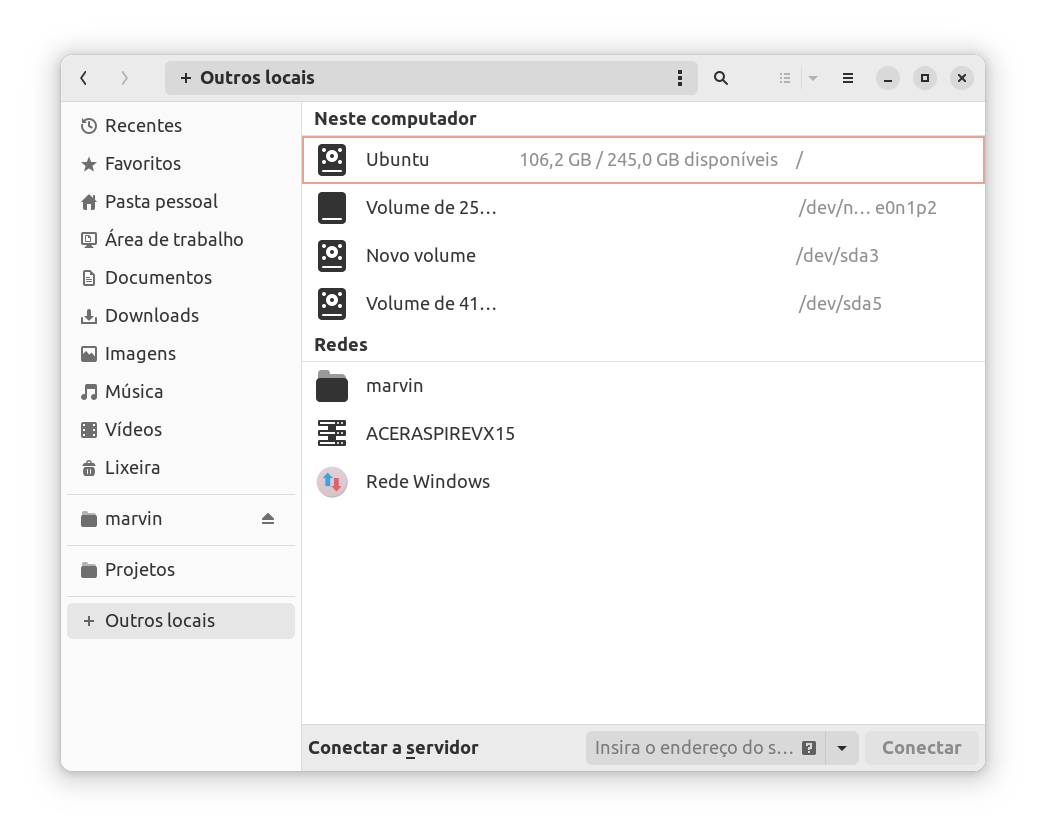Toggle the list view mode button
Viewport: 1046px width, 838px height.
click(785, 78)
